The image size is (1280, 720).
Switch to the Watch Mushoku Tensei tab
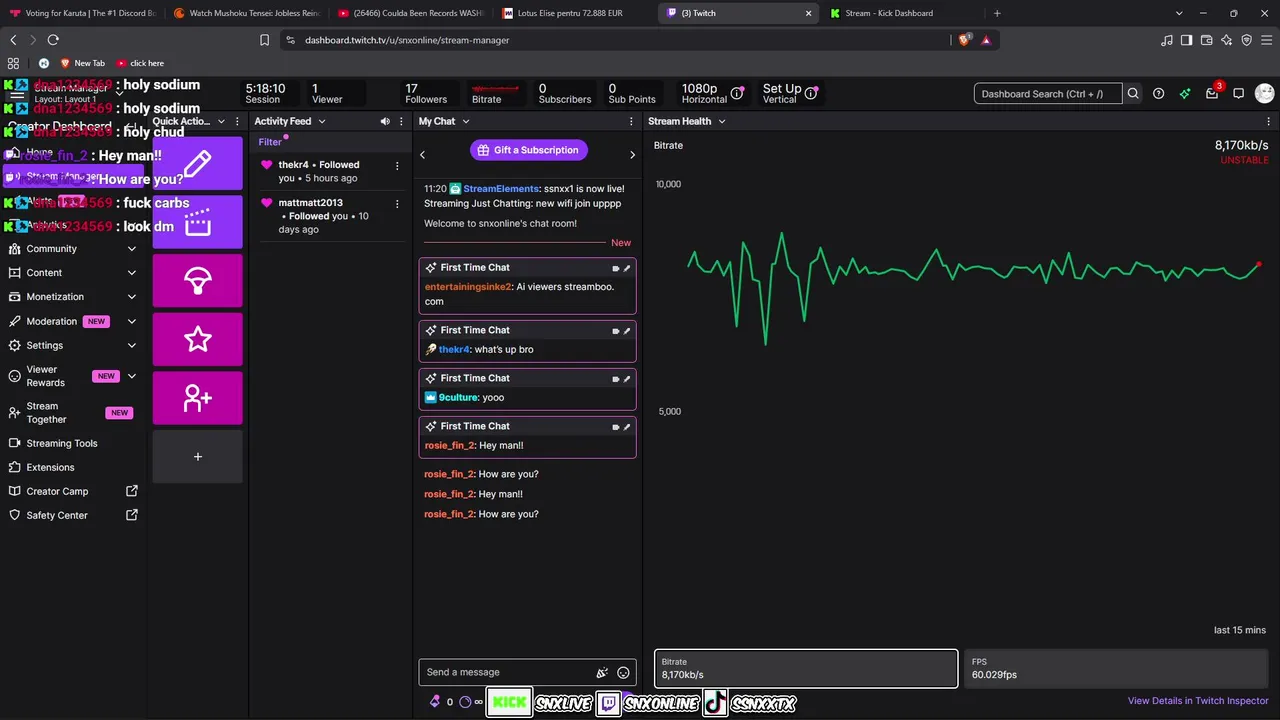(x=246, y=13)
